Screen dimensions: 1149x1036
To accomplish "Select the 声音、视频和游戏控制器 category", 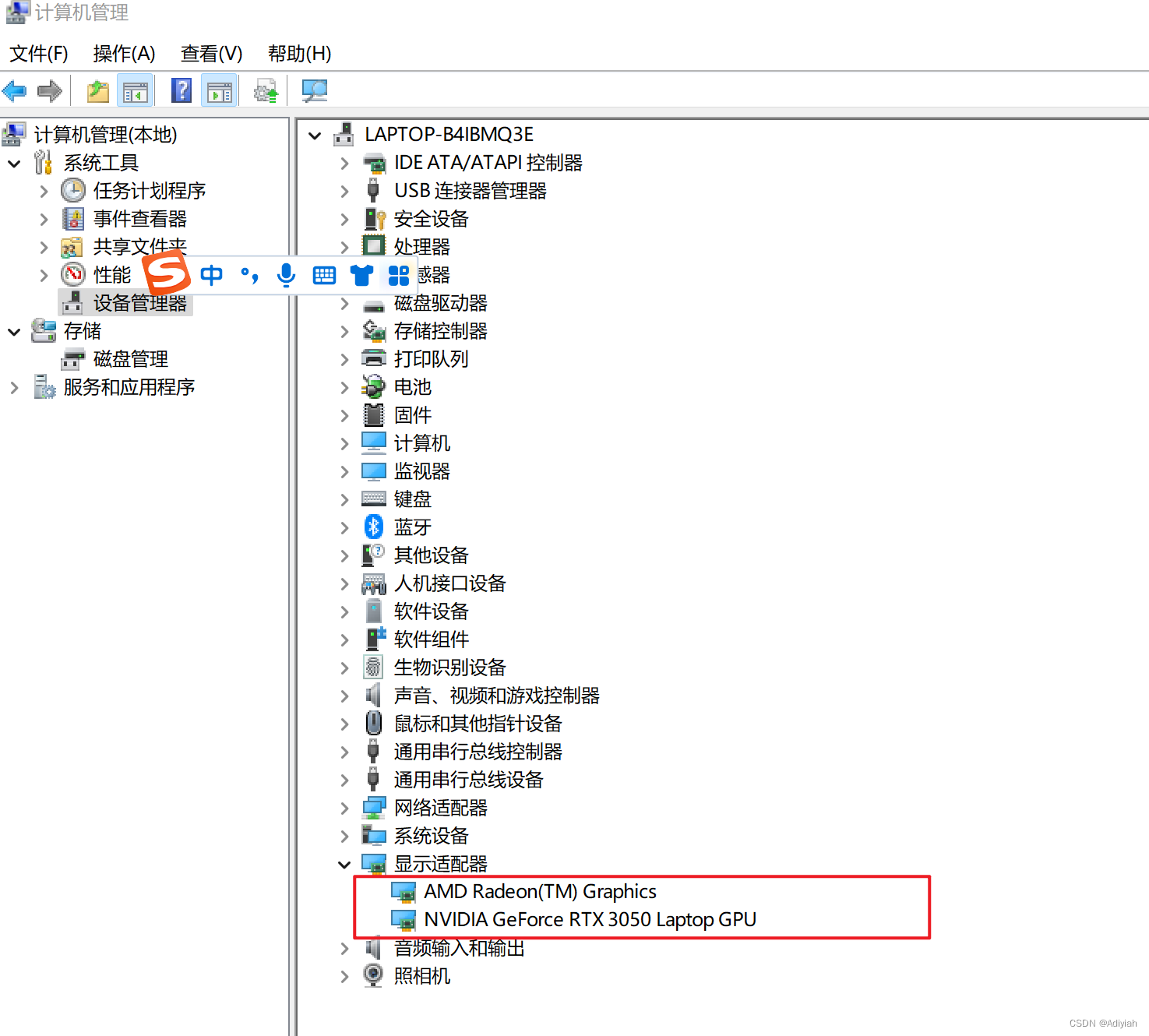I will (x=497, y=696).
